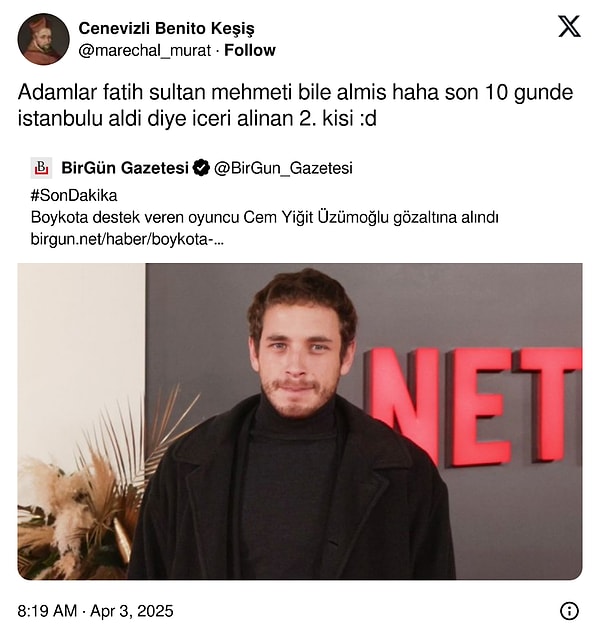Click BirGün Gazetesi's verified badge
This screenshot has height=641, width=600.
[201, 168]
